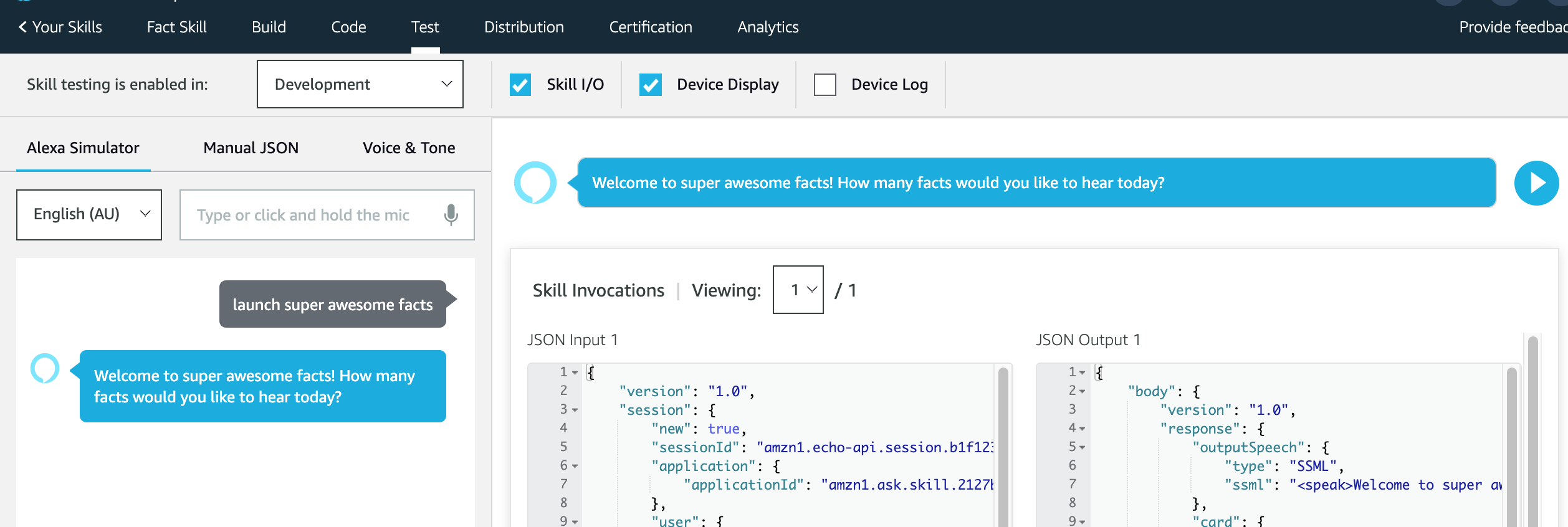
Task: Open the Viewing invocation number dropdown
Action: tap(798, 290)
